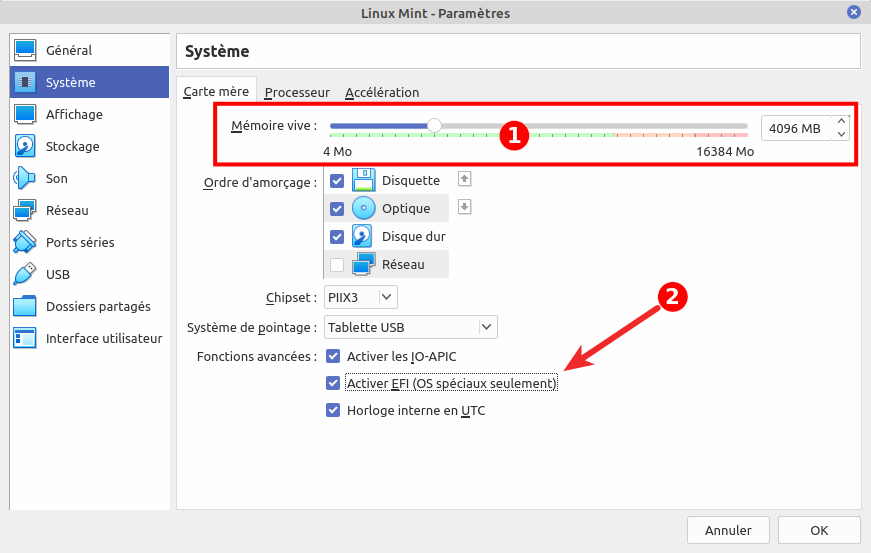
Task: Click the Disquette label in boot order
Action: pyautogui.click(x=411, y=180)
